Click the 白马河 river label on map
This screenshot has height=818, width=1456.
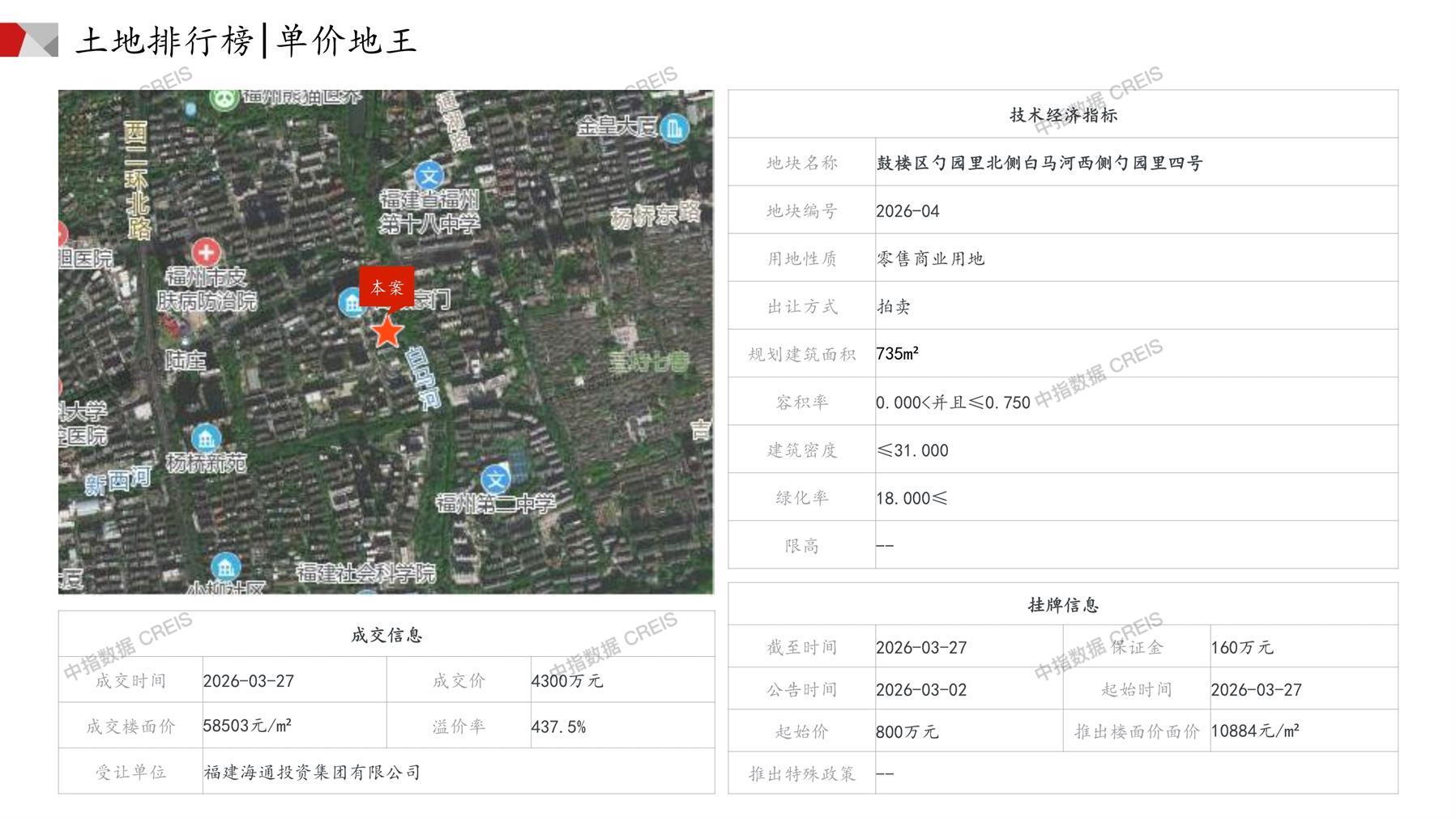click(x=422, y=377)
